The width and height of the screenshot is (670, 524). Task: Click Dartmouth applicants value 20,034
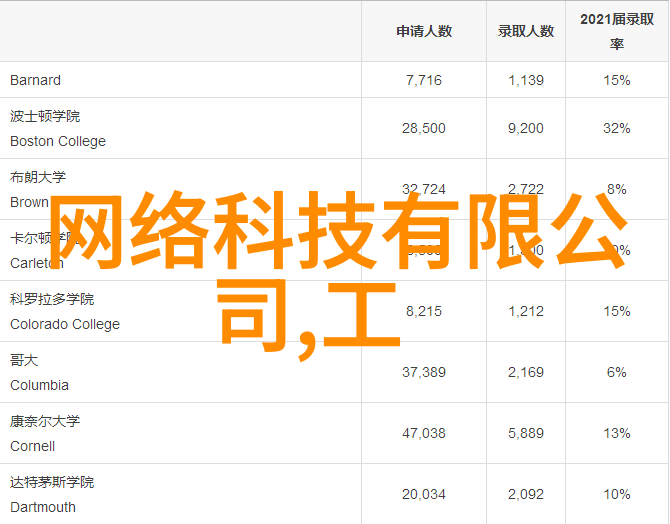(x=424, y=495)
